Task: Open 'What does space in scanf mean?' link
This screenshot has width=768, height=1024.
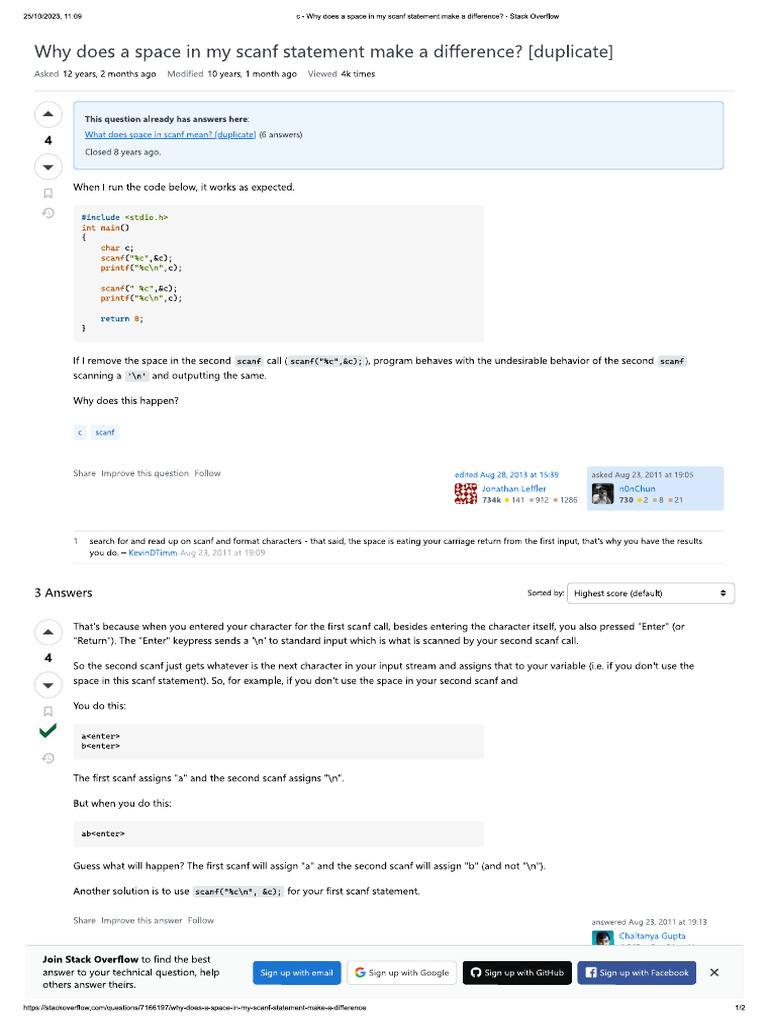Action: pyautogui.click(x=170, y=134)
